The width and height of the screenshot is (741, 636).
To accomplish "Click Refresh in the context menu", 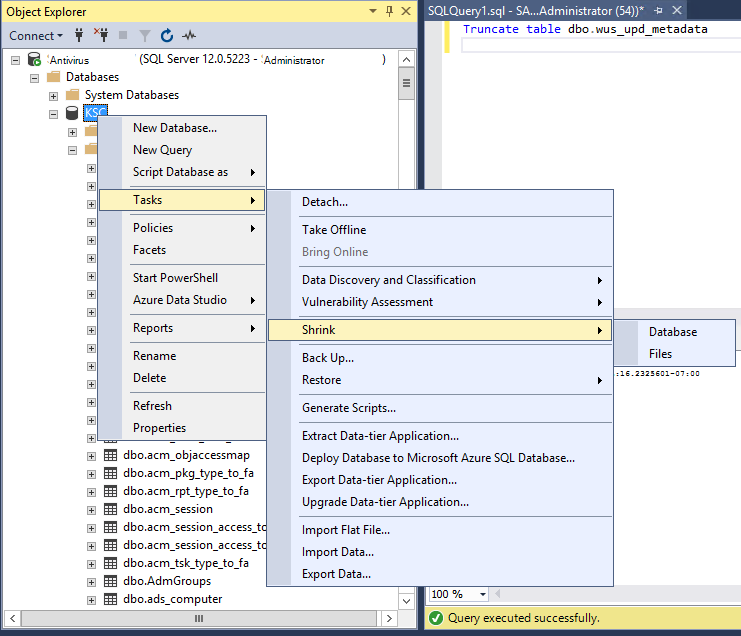I will tap(182, 406).
